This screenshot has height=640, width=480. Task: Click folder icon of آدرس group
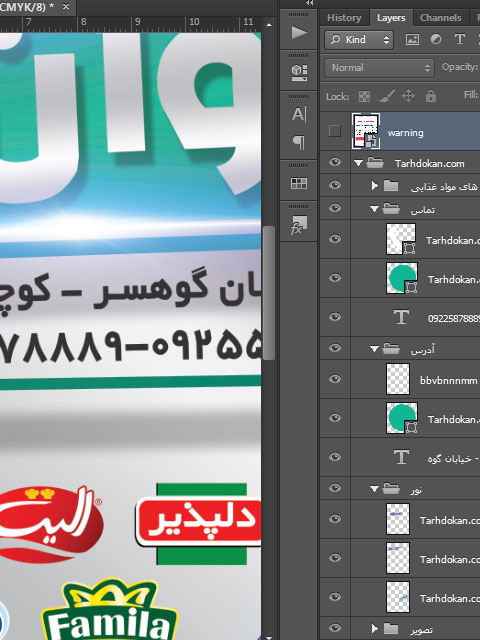391,349
